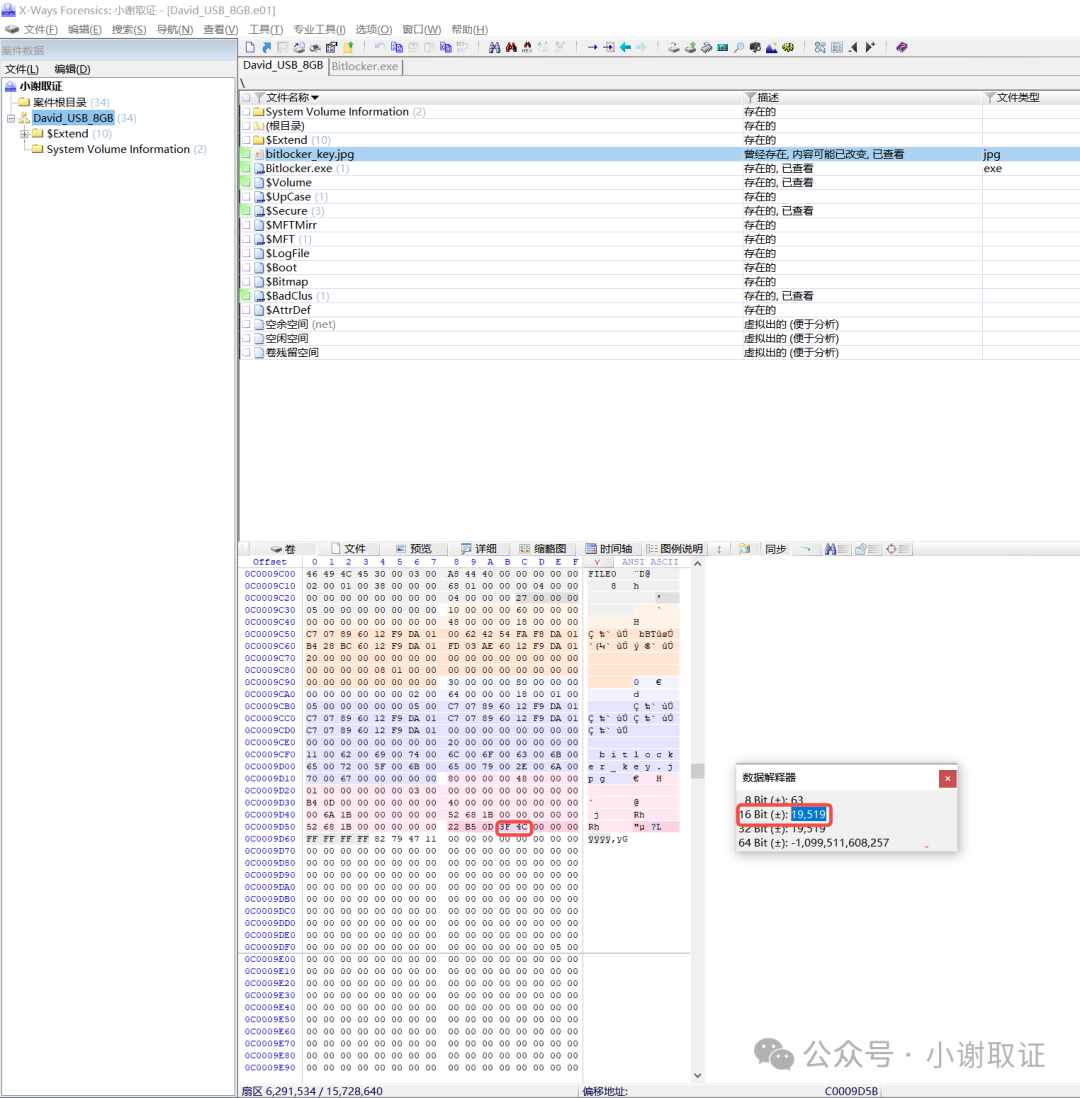This screenshot has height=1098, width=1080.
Task: Open the 专业工具(I) menu
Action: [319, 29]
